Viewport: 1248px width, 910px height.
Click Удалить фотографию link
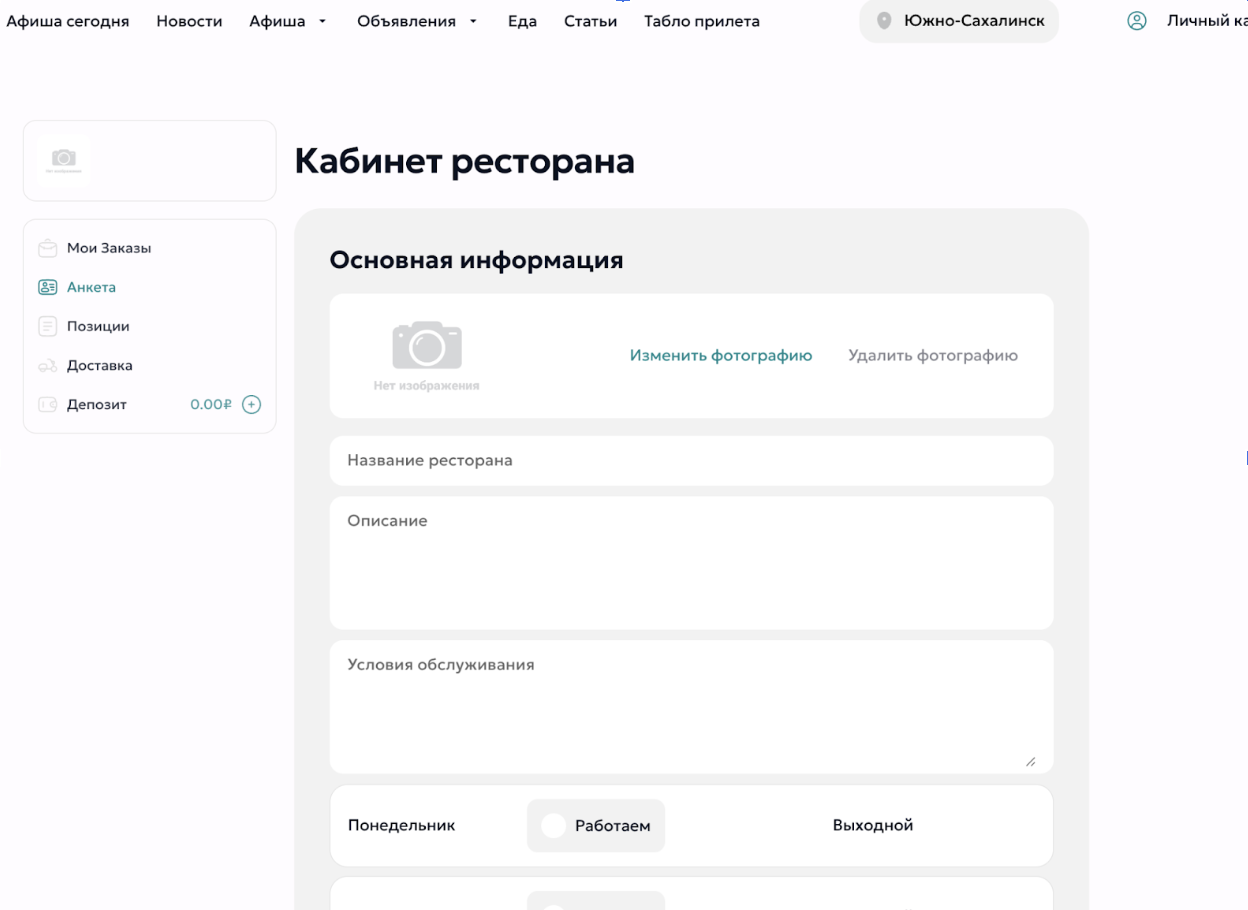[x=932, y=355]
